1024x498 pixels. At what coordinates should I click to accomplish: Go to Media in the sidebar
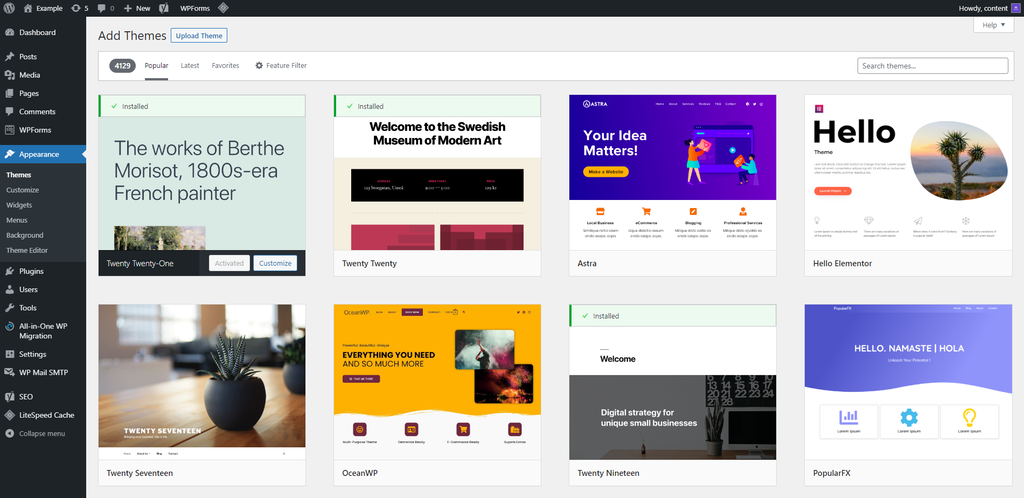(x=29, y=75)
